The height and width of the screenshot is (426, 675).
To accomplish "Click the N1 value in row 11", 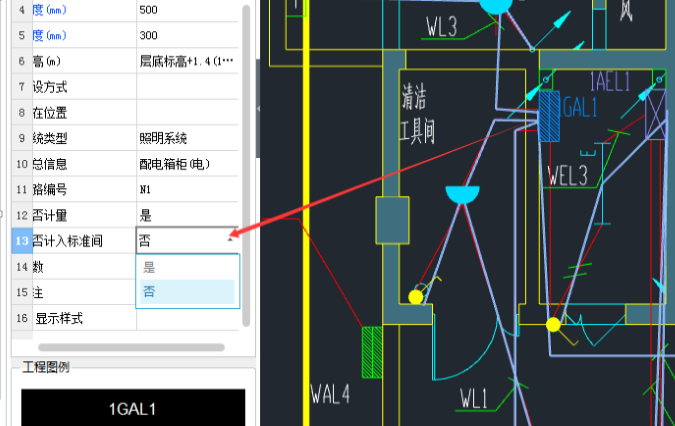I will (x=187, y=189).
